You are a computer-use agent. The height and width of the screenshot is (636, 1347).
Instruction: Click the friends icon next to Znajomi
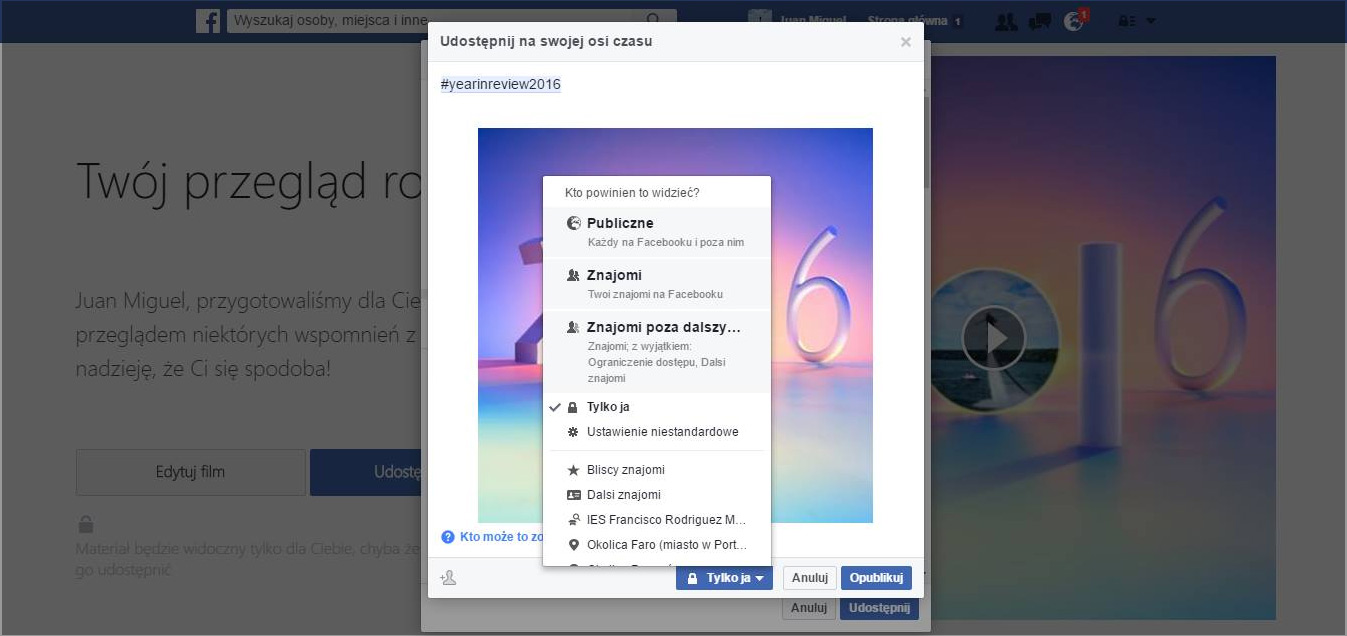coord(573,275)
